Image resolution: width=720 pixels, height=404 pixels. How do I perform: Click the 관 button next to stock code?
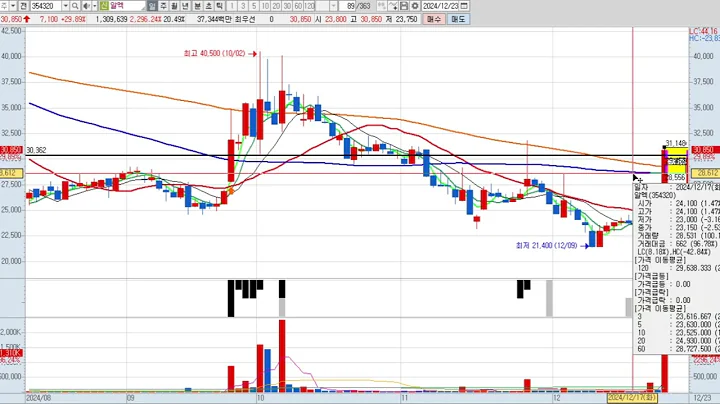pos(23,6)
